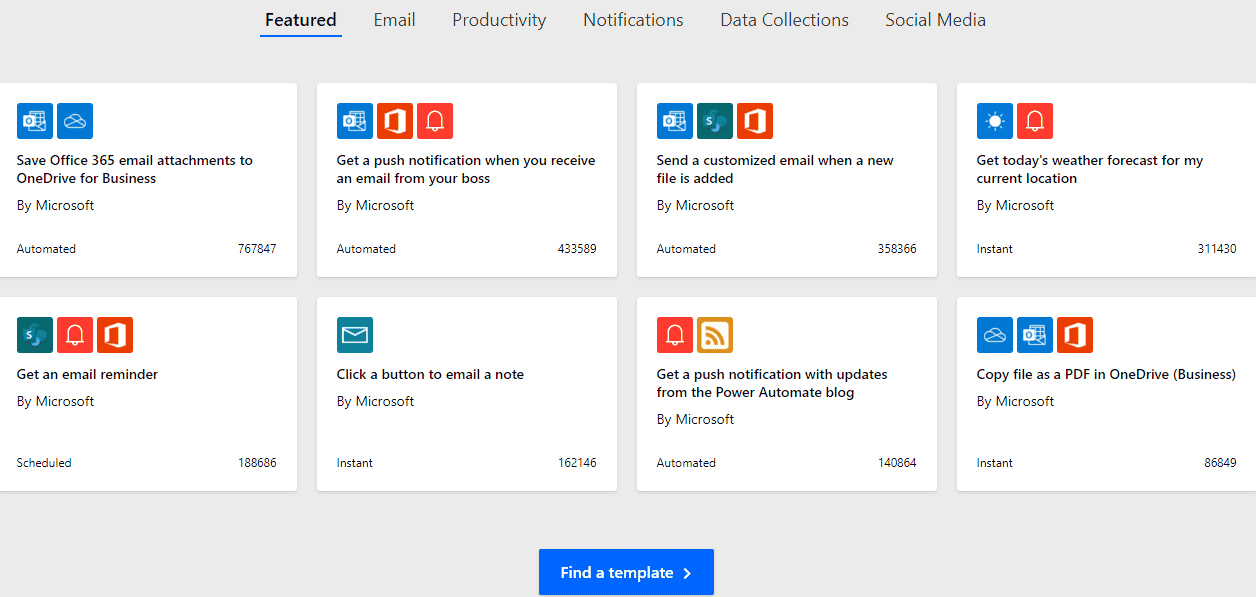Click Instant label on Copy file as PDF card
Image resolution: width=1256 pixels, height=597 pixels.
pyautogui.click(x=995, y=463)
